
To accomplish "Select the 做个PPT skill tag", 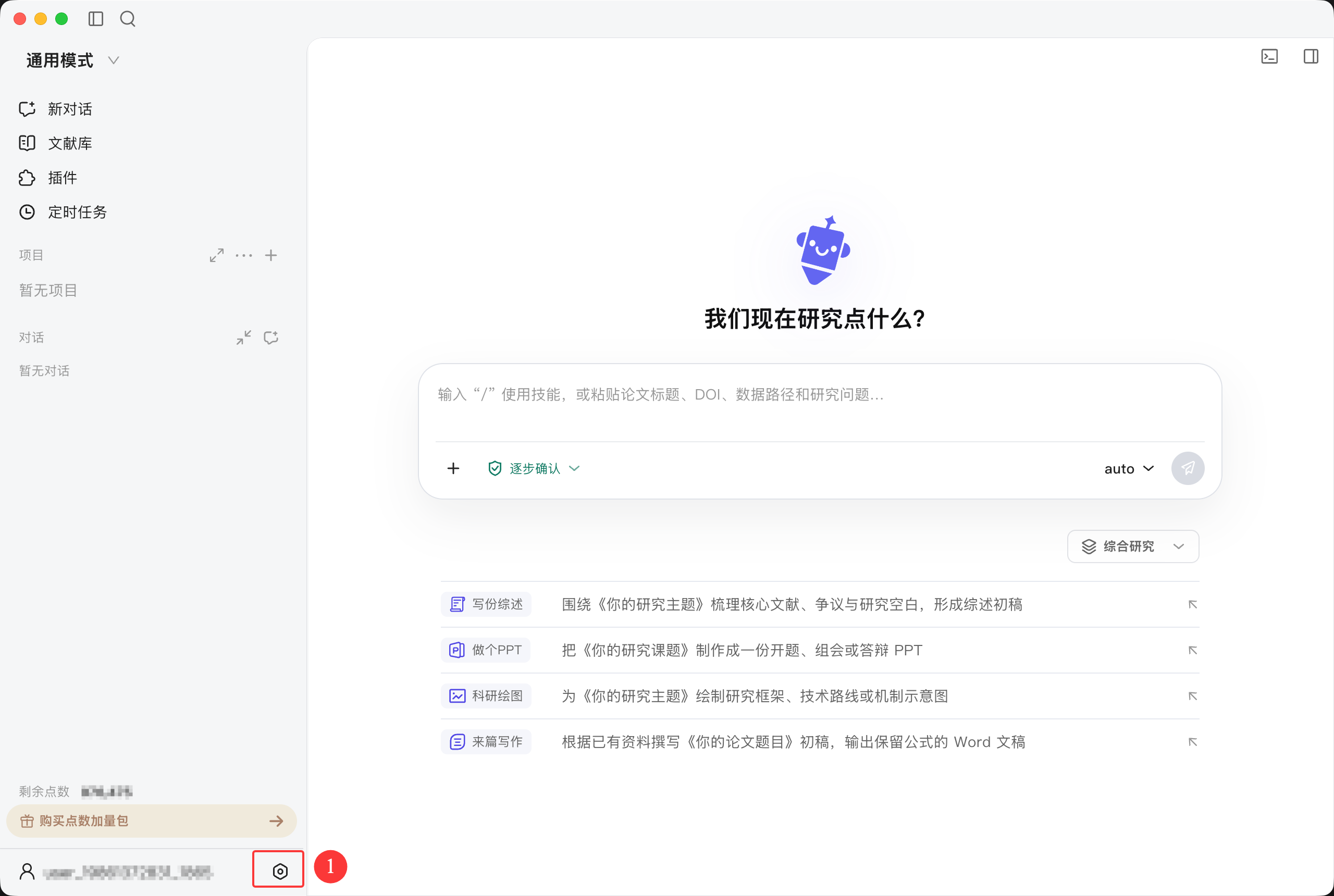I will [x=486, y=650].
